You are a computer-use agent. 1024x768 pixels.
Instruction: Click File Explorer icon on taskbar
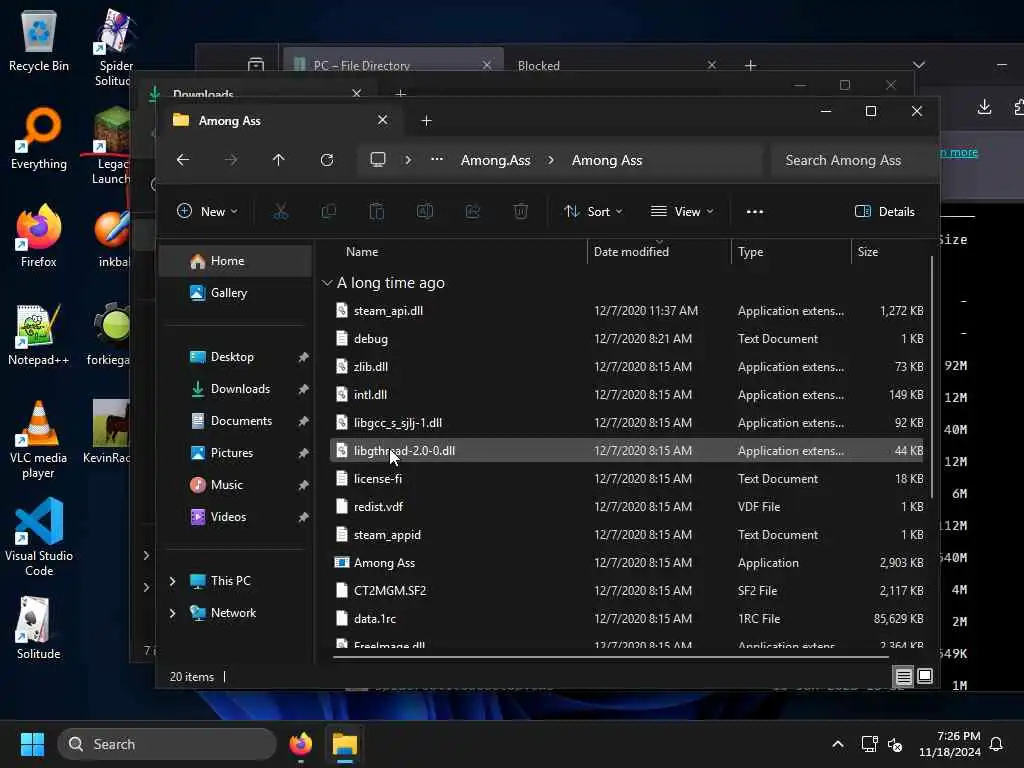[x=345, y=744]
